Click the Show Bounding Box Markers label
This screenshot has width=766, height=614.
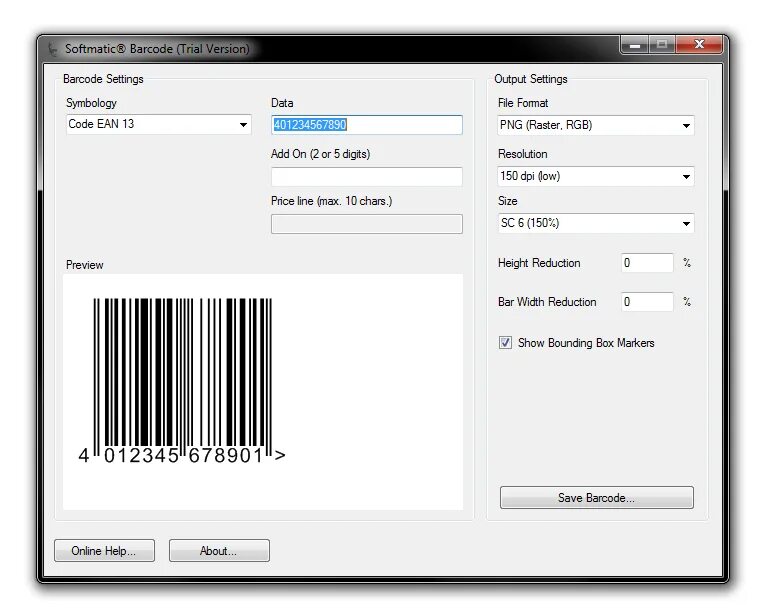(x=586, y=343)
